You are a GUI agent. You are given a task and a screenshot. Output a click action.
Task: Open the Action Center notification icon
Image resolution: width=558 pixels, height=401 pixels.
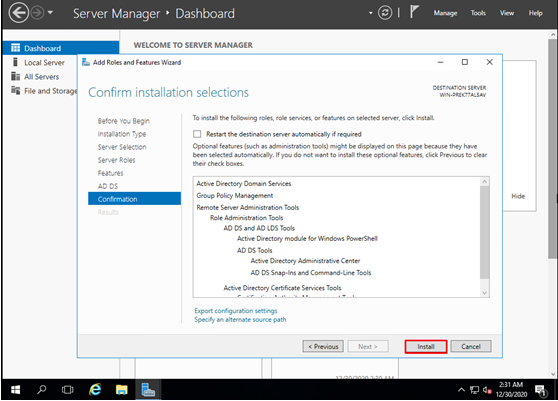(541, 391)
